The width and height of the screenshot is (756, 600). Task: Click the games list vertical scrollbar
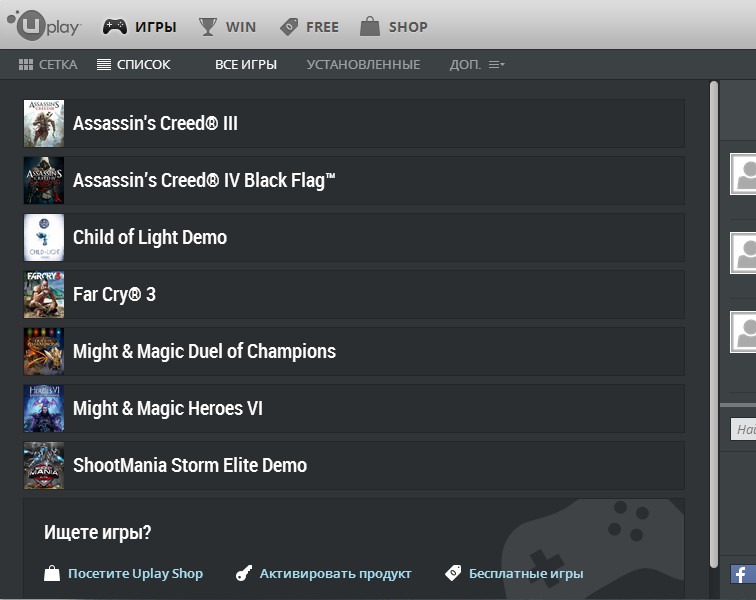(x=714, y=325)
